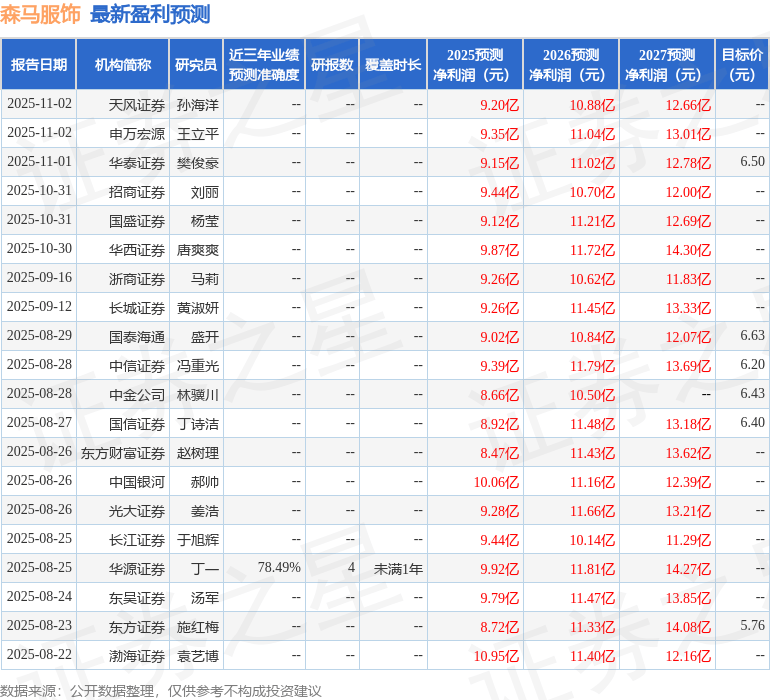The height and width of the screenshot is (700, 770).
Task: Click the 数据来源 disclaimer footer text
Action: [161, 690]
